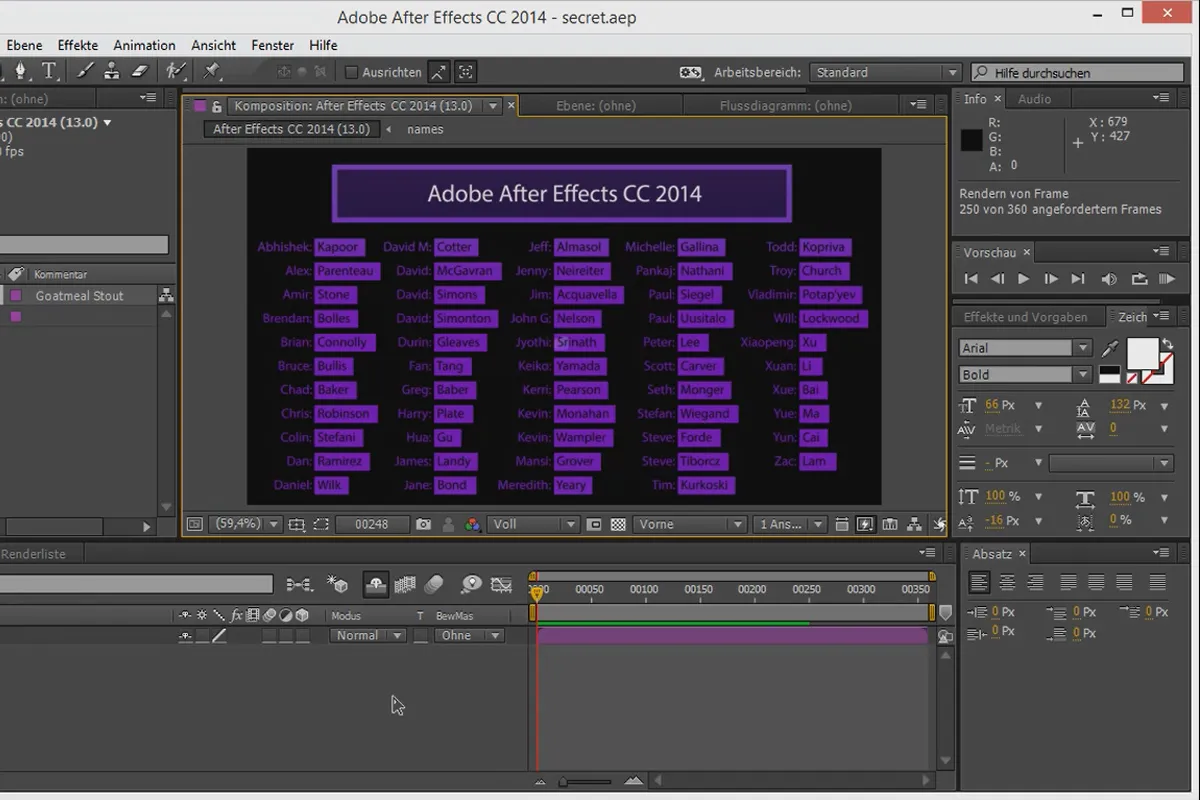This screenshot has height=800, width=1200.
Task: Open the Effekte menu
Action: click(78, 45)
